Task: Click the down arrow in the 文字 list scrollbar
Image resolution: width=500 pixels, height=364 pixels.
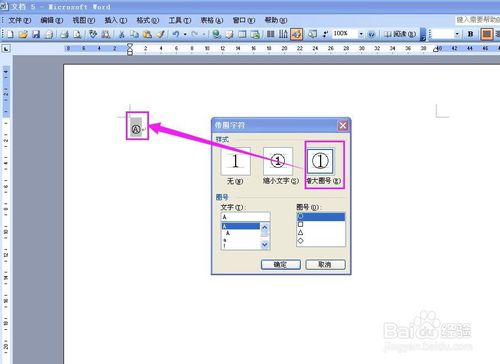Action: (265, 245)
